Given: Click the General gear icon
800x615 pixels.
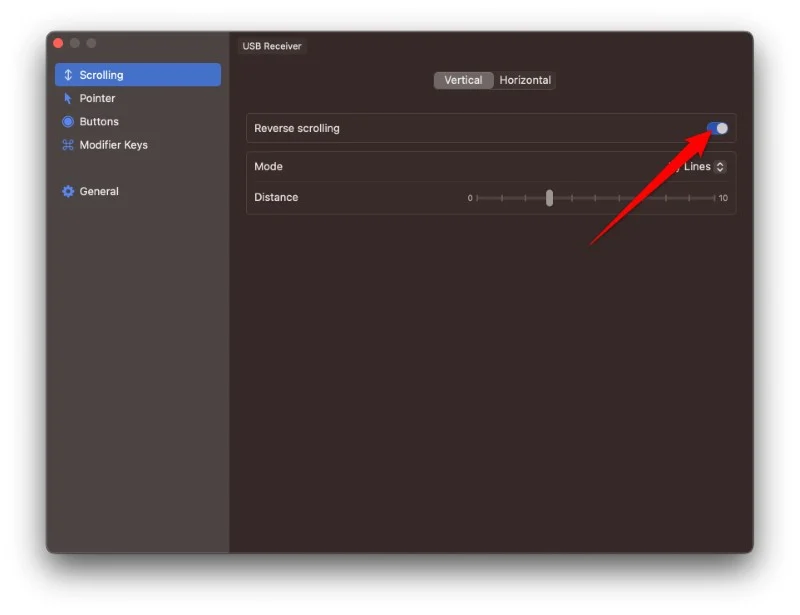Looking at the screenshot, I should [68, 191].
